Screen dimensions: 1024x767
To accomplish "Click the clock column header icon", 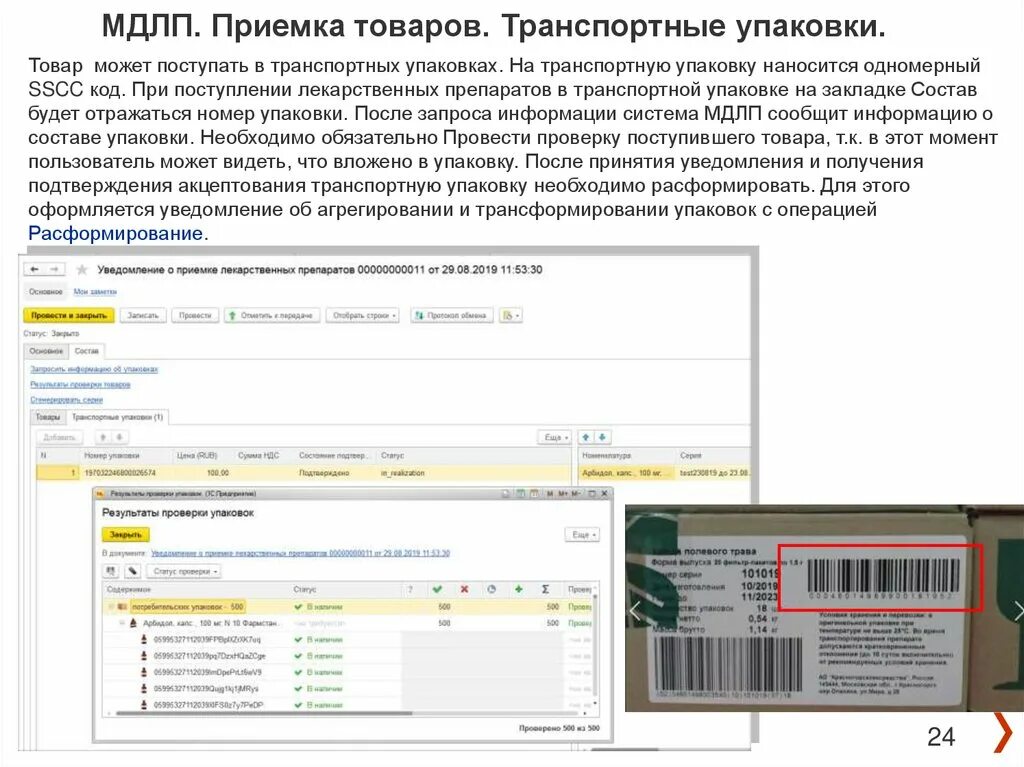I will point(491,589).
